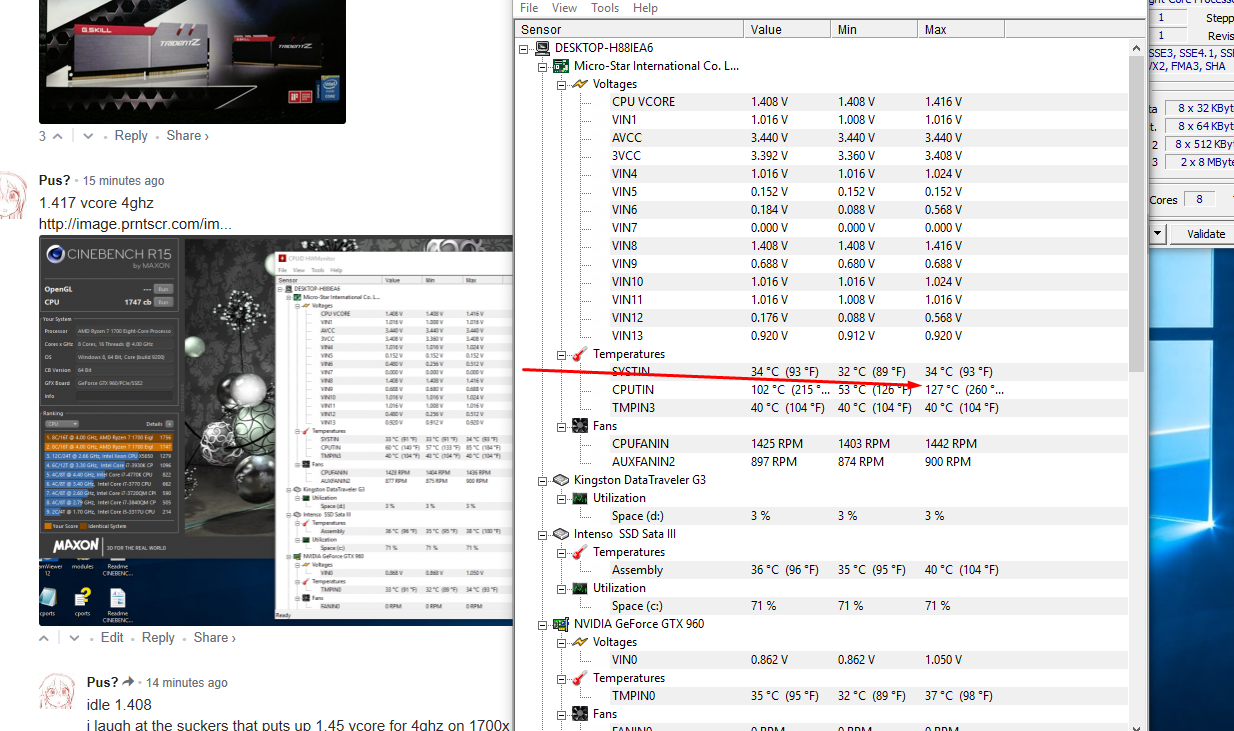Open the View menu in HWMonitor

click(565, 8)
